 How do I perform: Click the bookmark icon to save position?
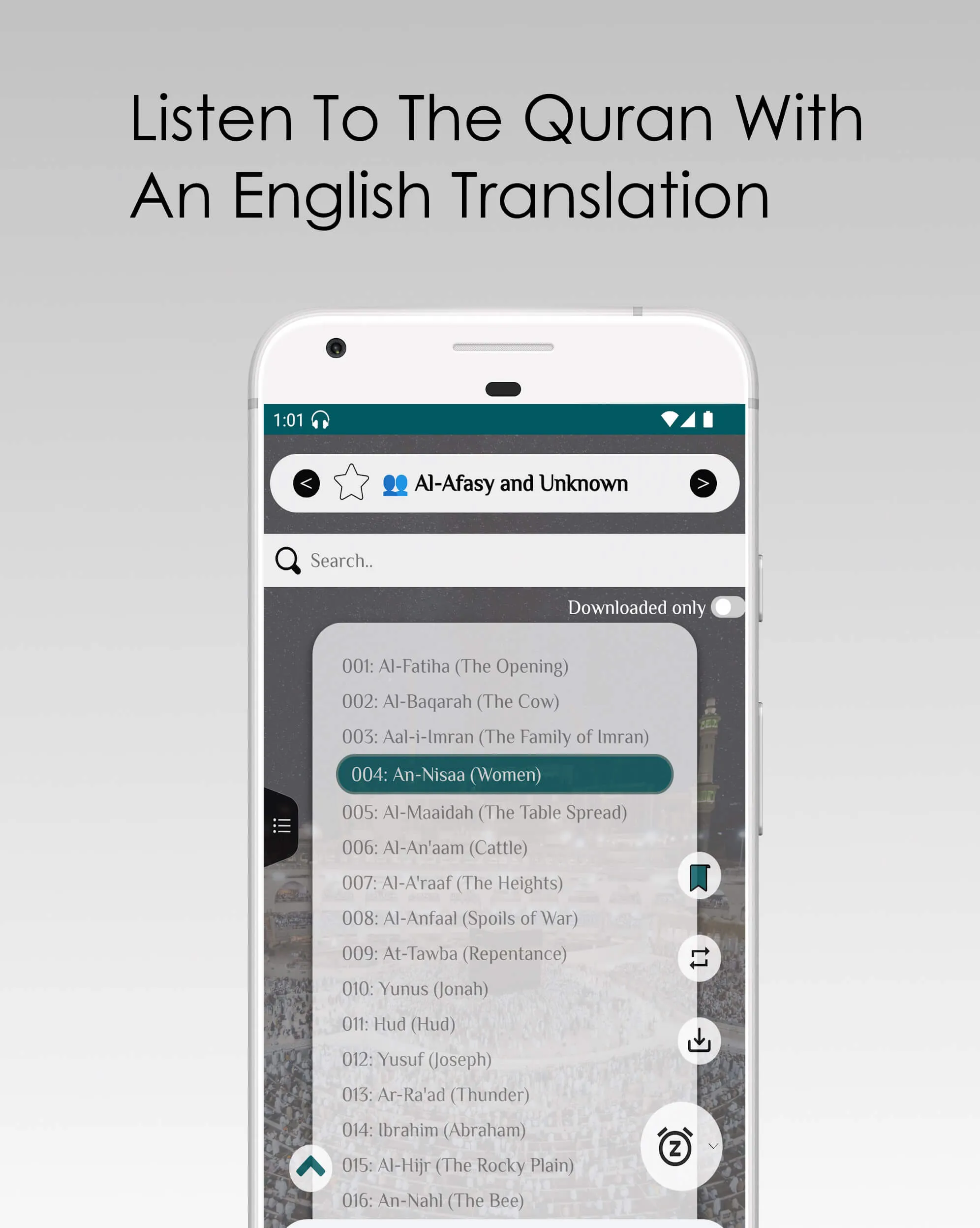(x=700, y=875)
